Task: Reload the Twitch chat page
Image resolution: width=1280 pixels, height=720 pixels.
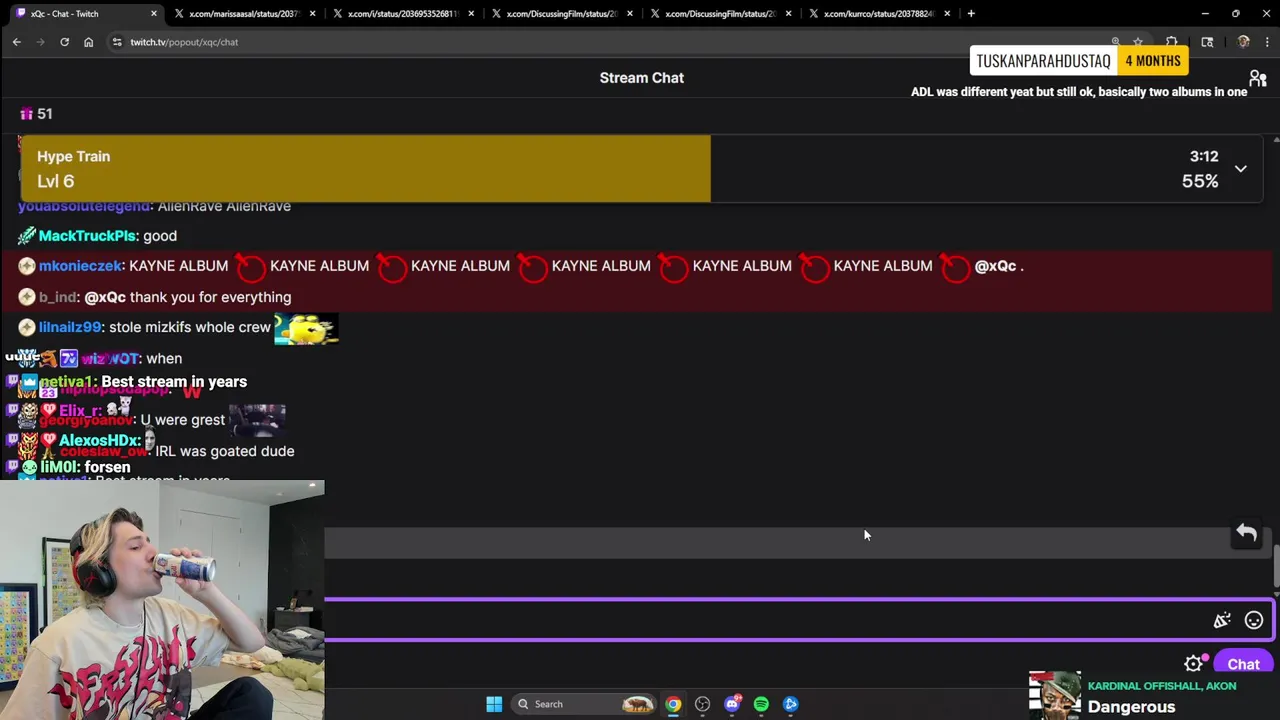Action: point(65,42)
